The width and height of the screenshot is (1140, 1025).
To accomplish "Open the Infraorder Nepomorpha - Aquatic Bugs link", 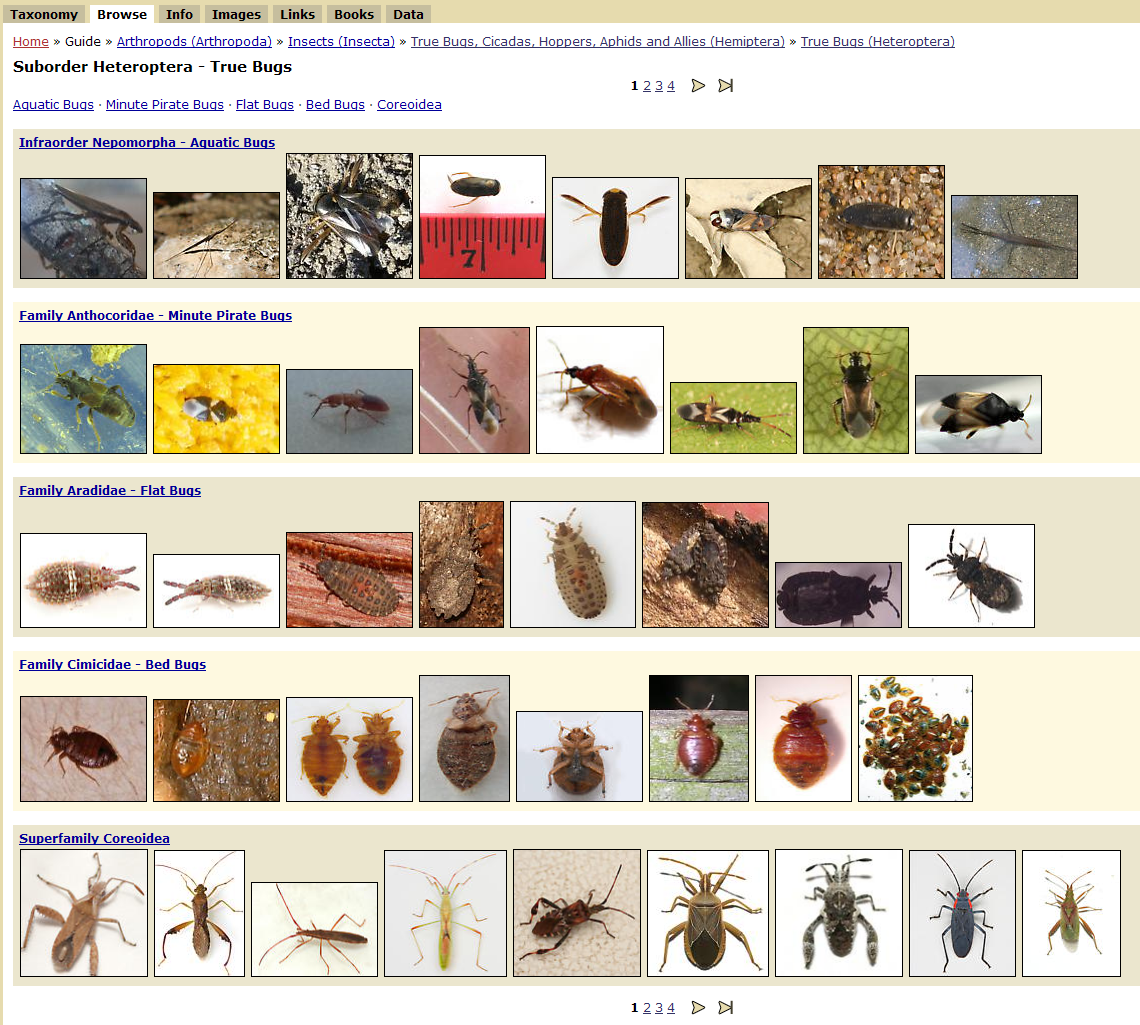I will coord(146,142).
